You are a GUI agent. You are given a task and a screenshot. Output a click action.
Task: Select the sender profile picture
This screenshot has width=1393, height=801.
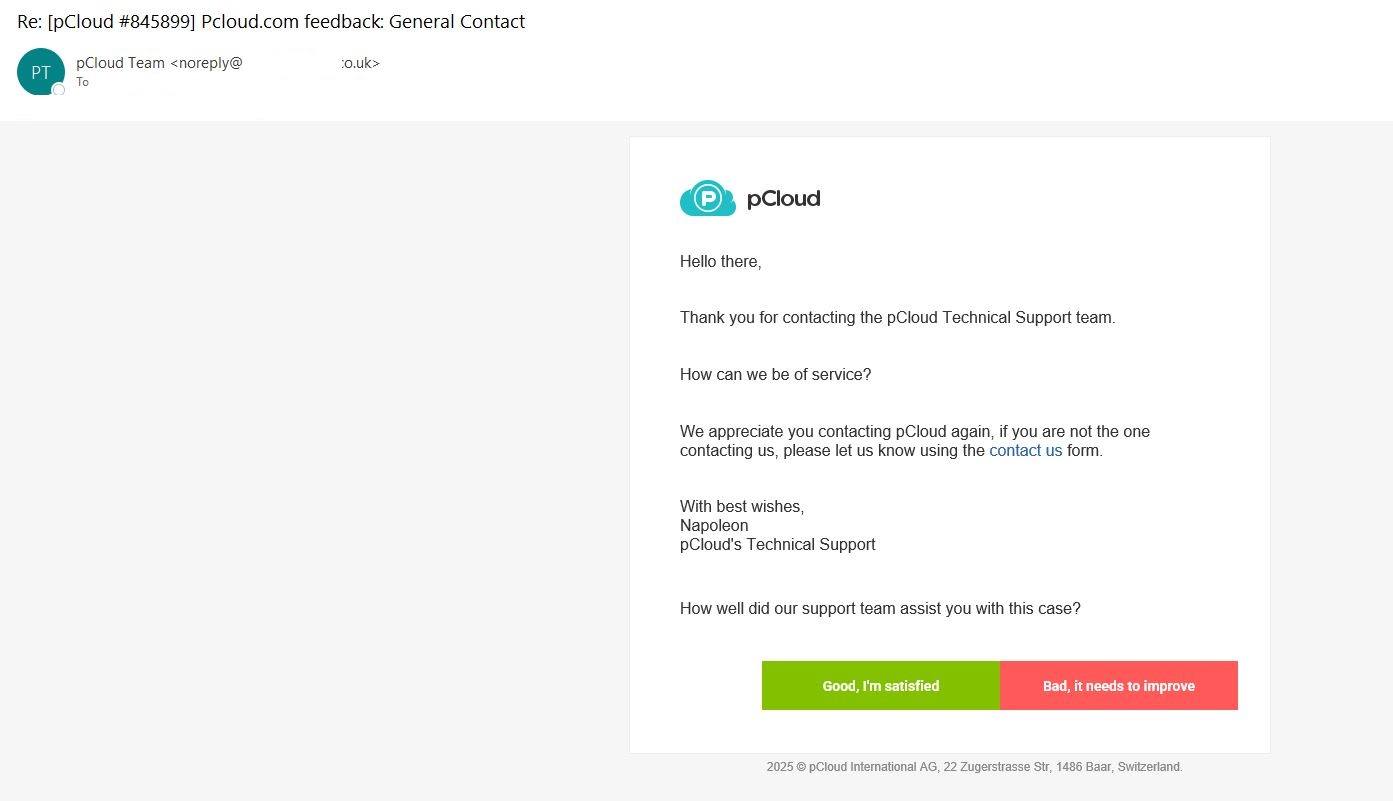40,72
